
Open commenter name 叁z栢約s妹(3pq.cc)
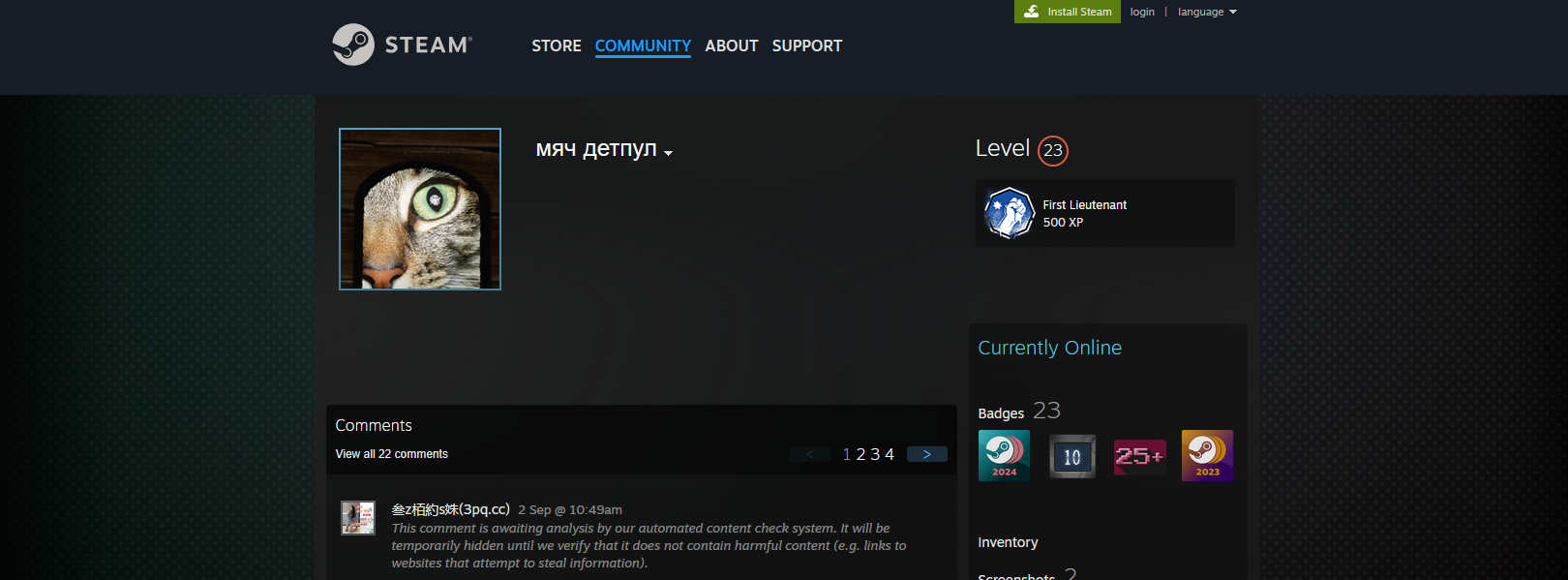pos(451,509)
